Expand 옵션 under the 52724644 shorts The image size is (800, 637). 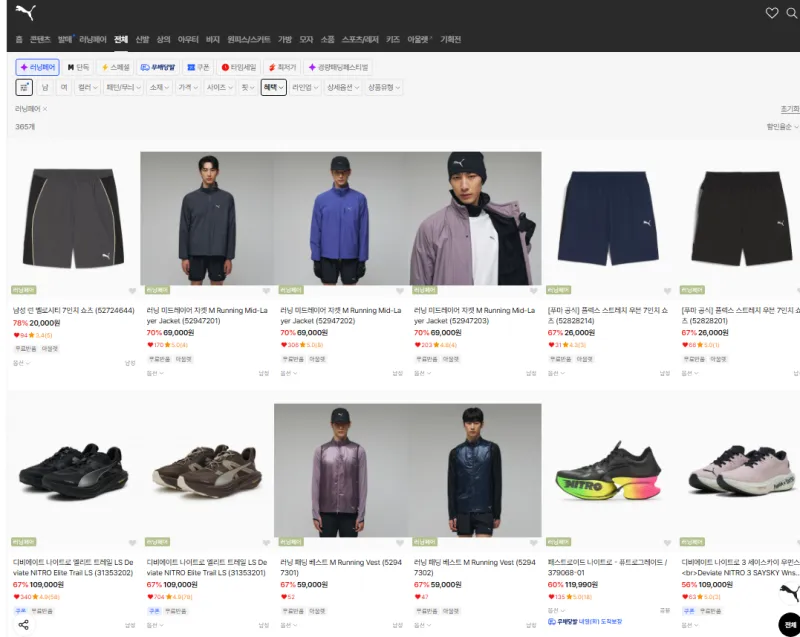click(21, 363)
